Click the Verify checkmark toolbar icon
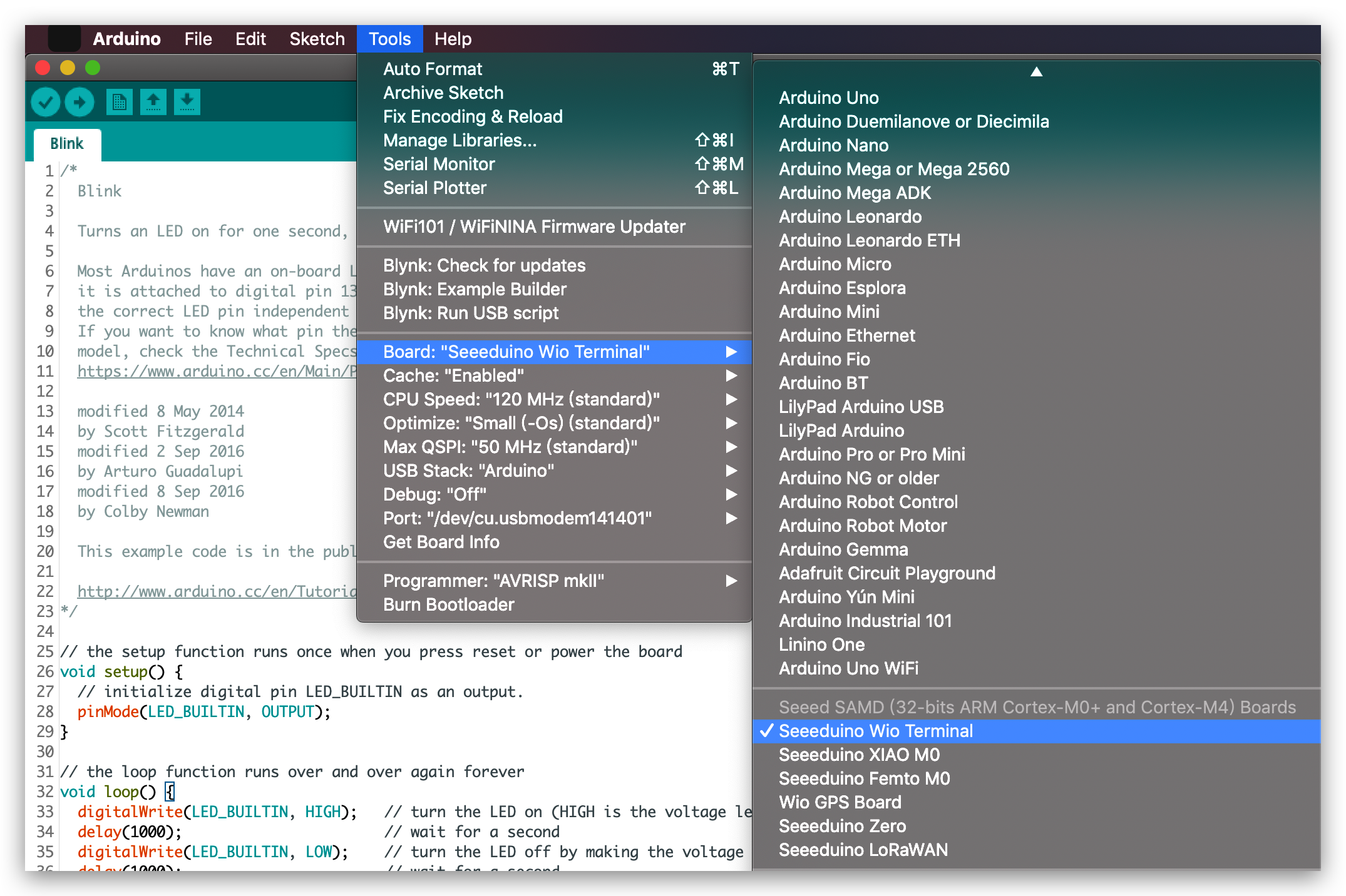Image resolution: width=1346 pixels, height=896 pixels. click(45, 102)
